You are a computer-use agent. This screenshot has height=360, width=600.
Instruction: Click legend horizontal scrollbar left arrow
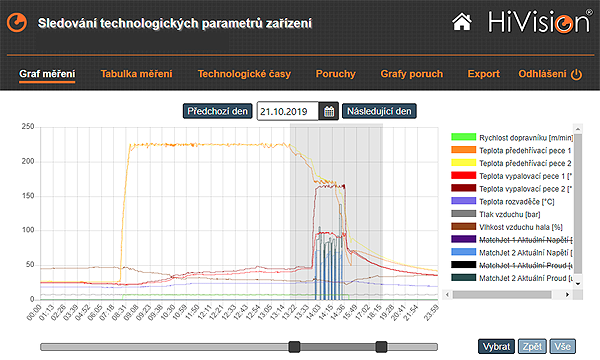click(x=447, y=294)
